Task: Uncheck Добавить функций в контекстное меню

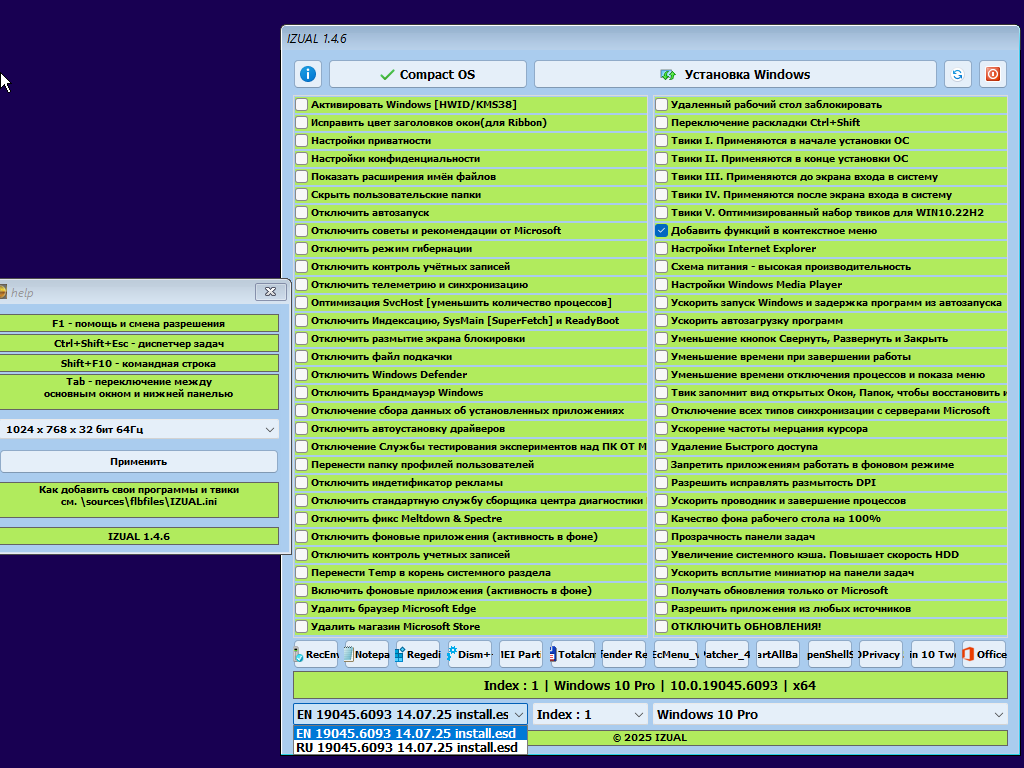Action: [662, 231]
